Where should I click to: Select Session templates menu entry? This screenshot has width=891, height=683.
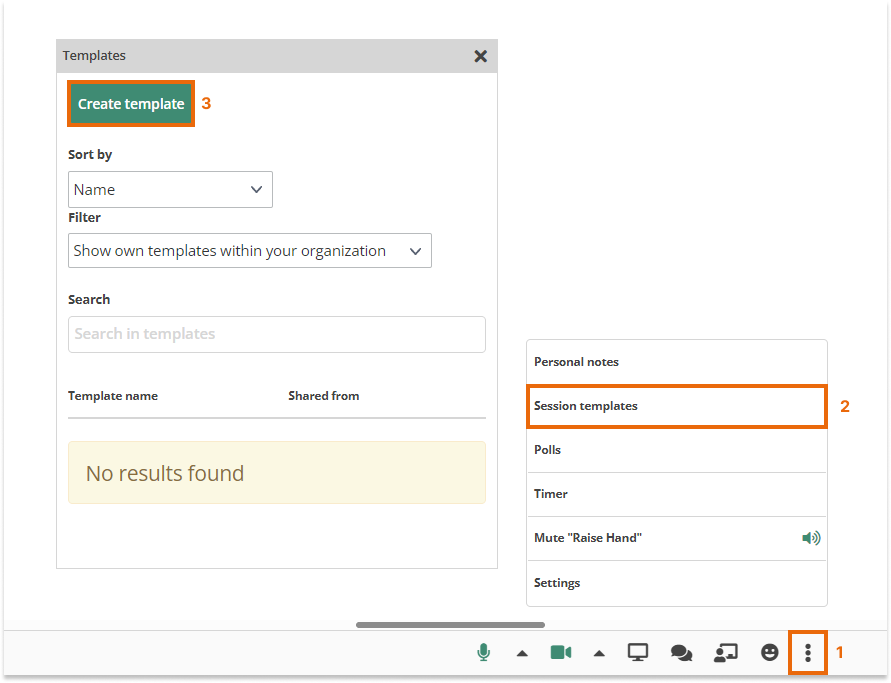[677, 406]
